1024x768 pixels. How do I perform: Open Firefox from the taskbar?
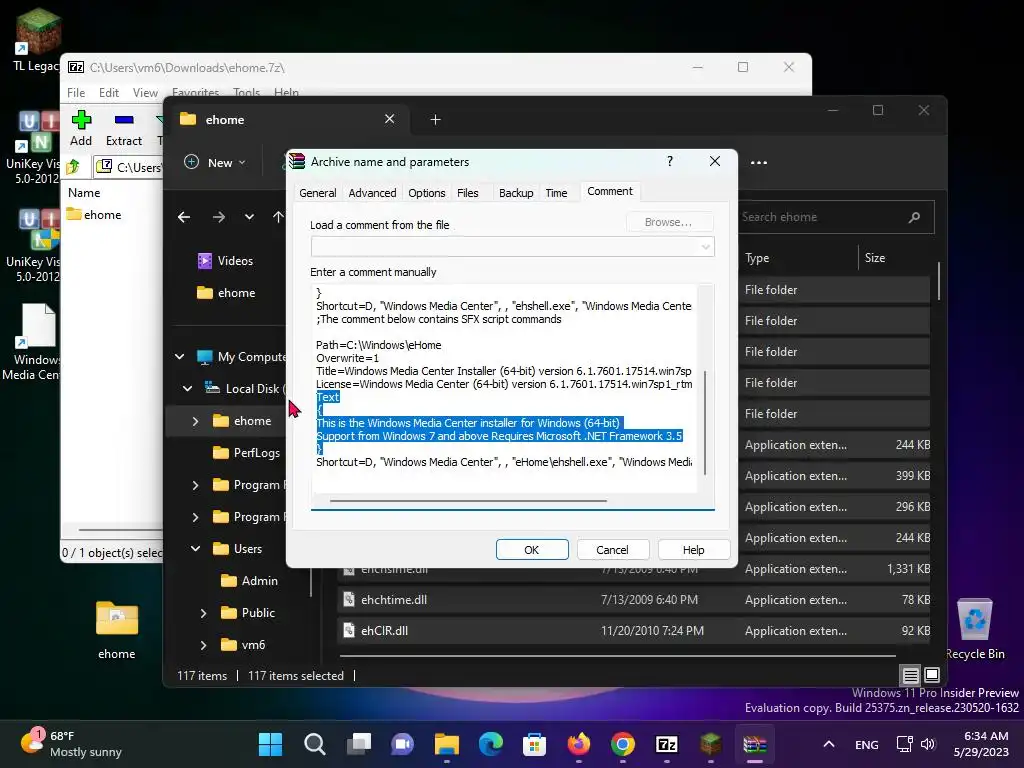point(579,744)
